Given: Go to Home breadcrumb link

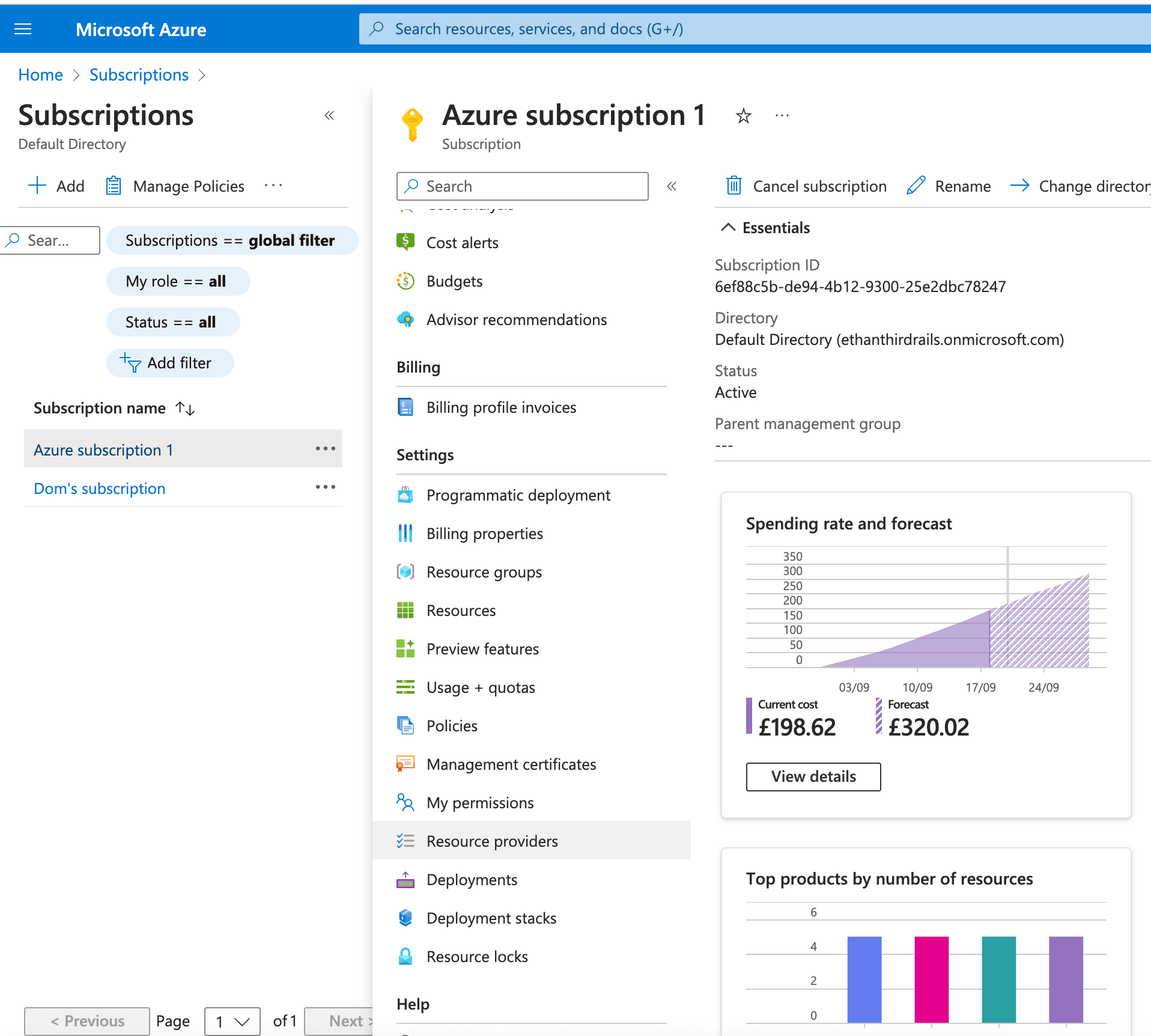Looking at the screenshot, I should [40, 75].
